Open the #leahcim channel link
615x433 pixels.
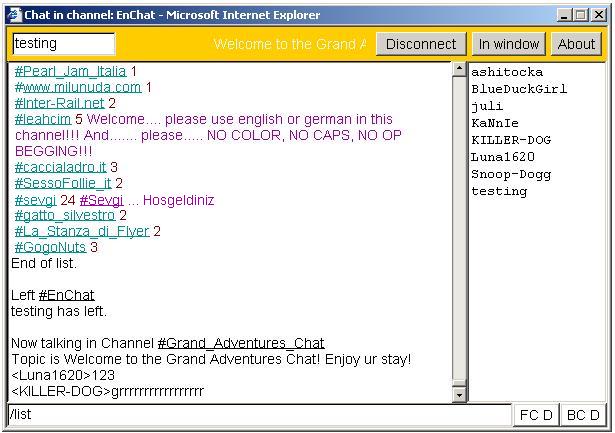[43, 119]
